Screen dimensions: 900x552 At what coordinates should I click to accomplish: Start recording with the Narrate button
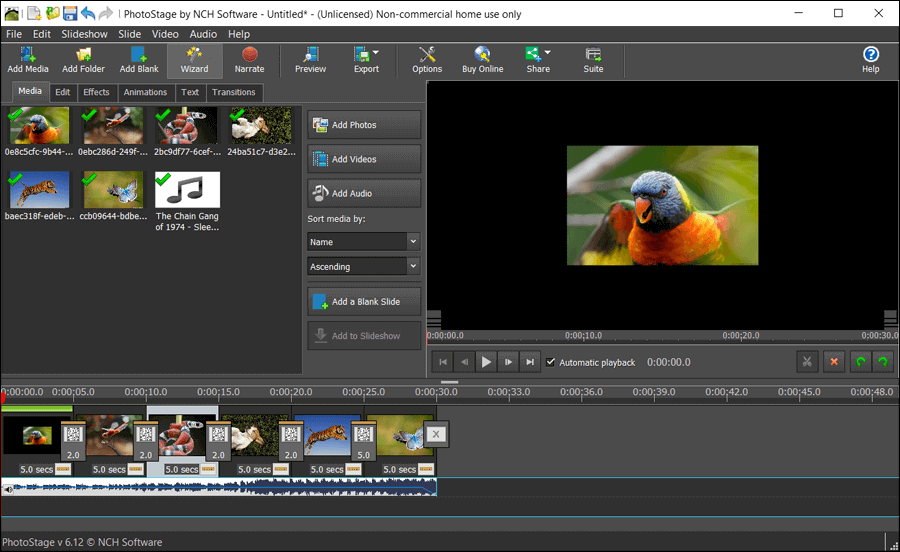[x=249, y=60]
